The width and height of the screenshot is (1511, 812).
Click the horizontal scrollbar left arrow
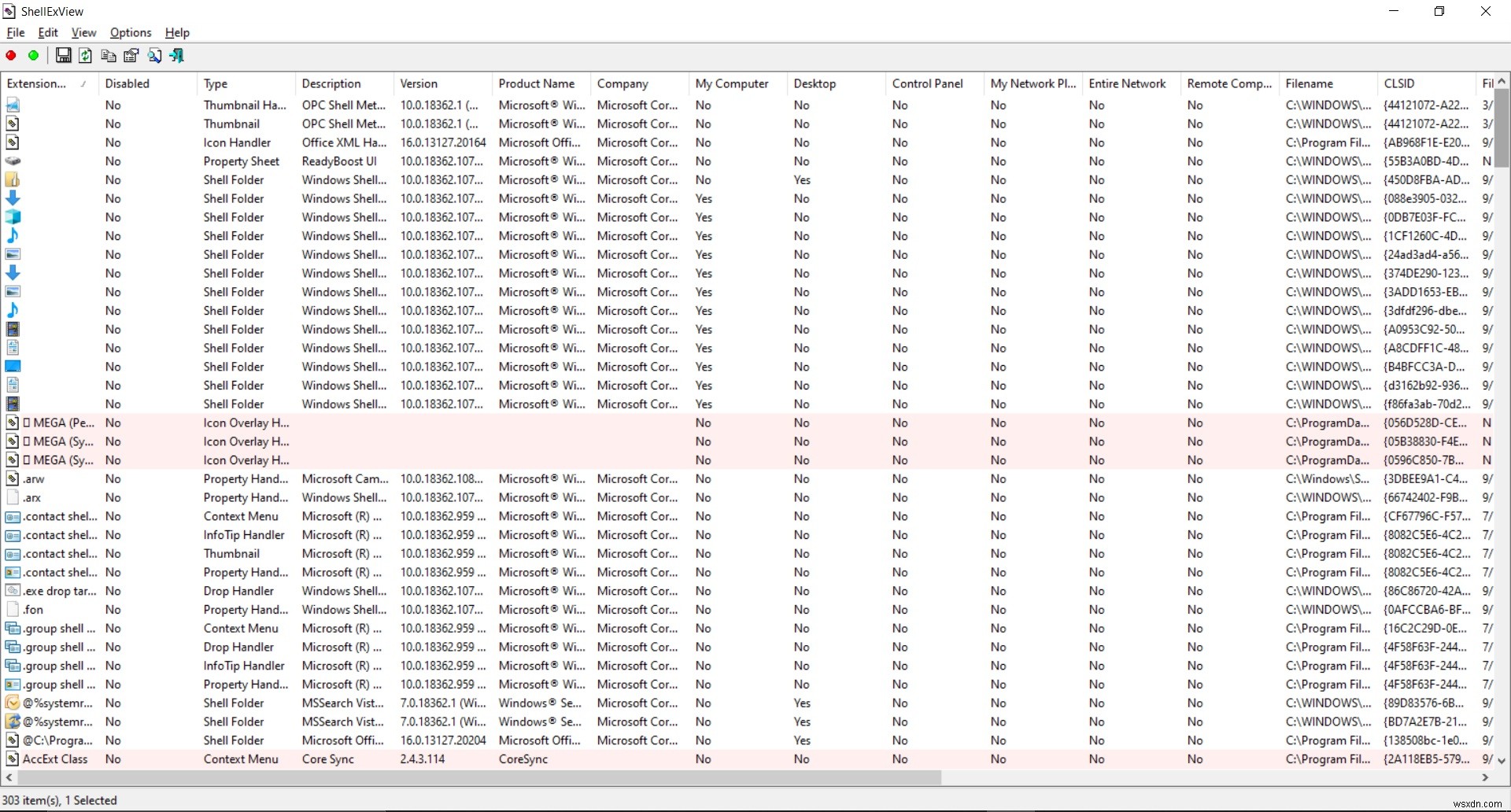[x=9, y=777]
